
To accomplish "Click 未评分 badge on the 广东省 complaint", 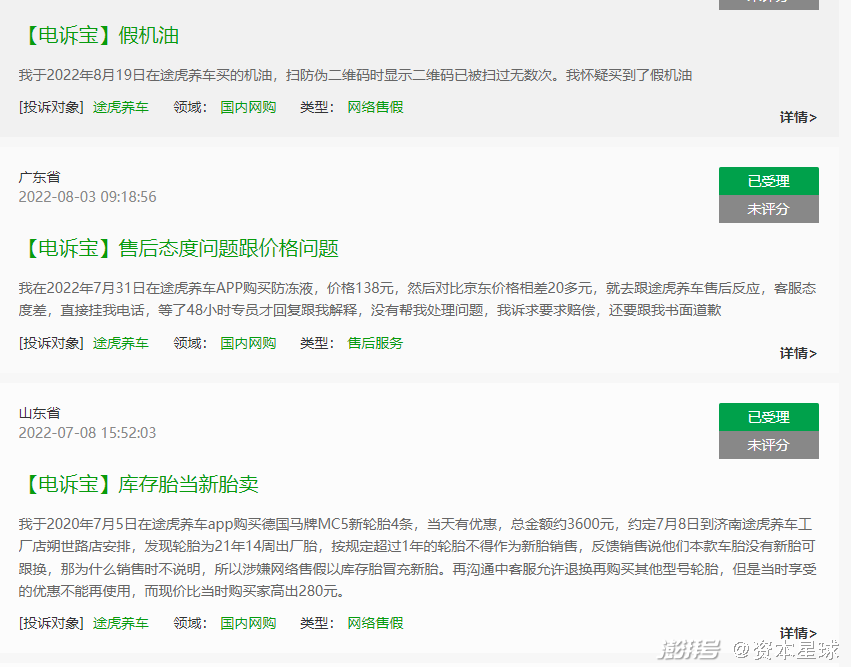I will pos(768,209).
